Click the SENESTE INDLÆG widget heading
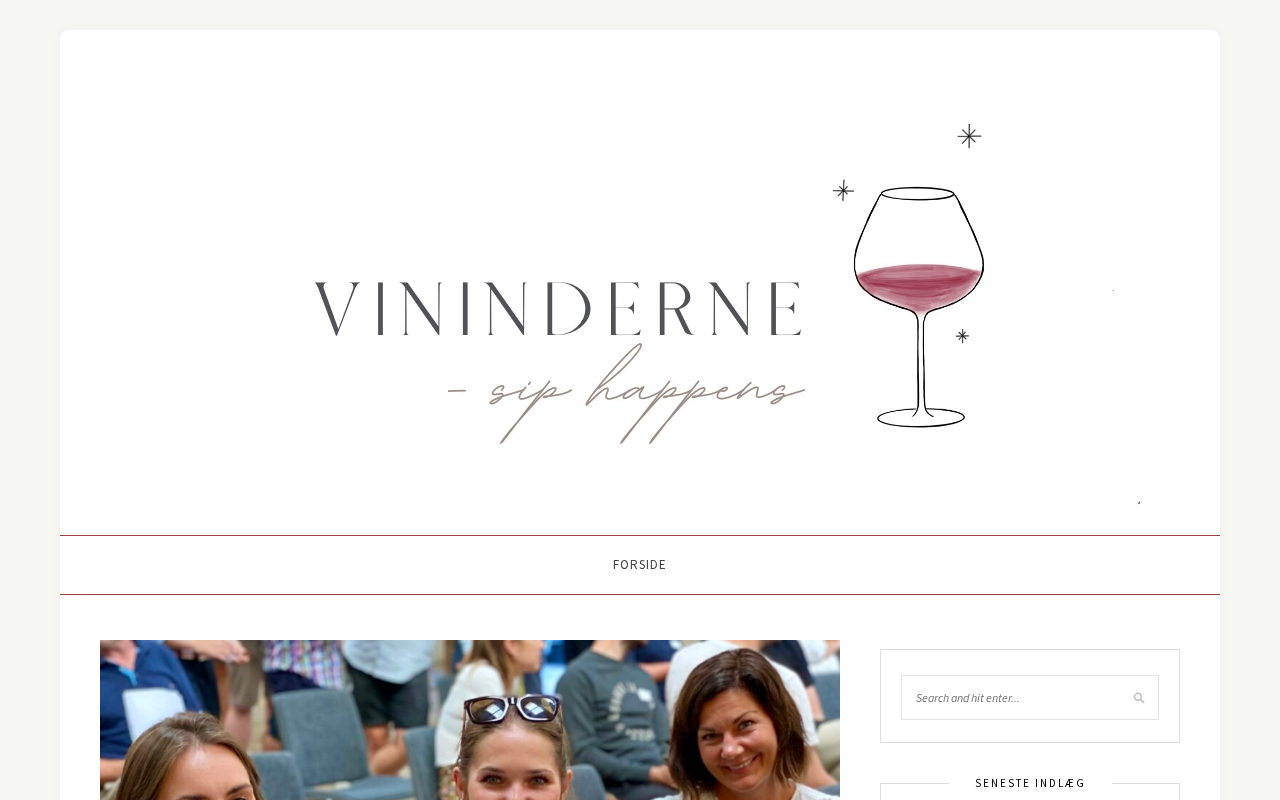The image size is (1280, 800). 1030,783
